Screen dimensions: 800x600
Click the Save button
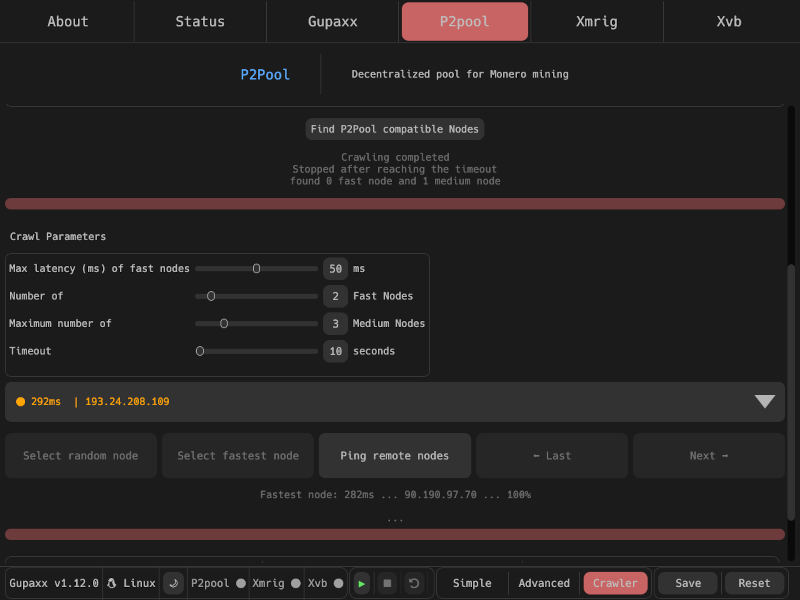click(688, 583)
